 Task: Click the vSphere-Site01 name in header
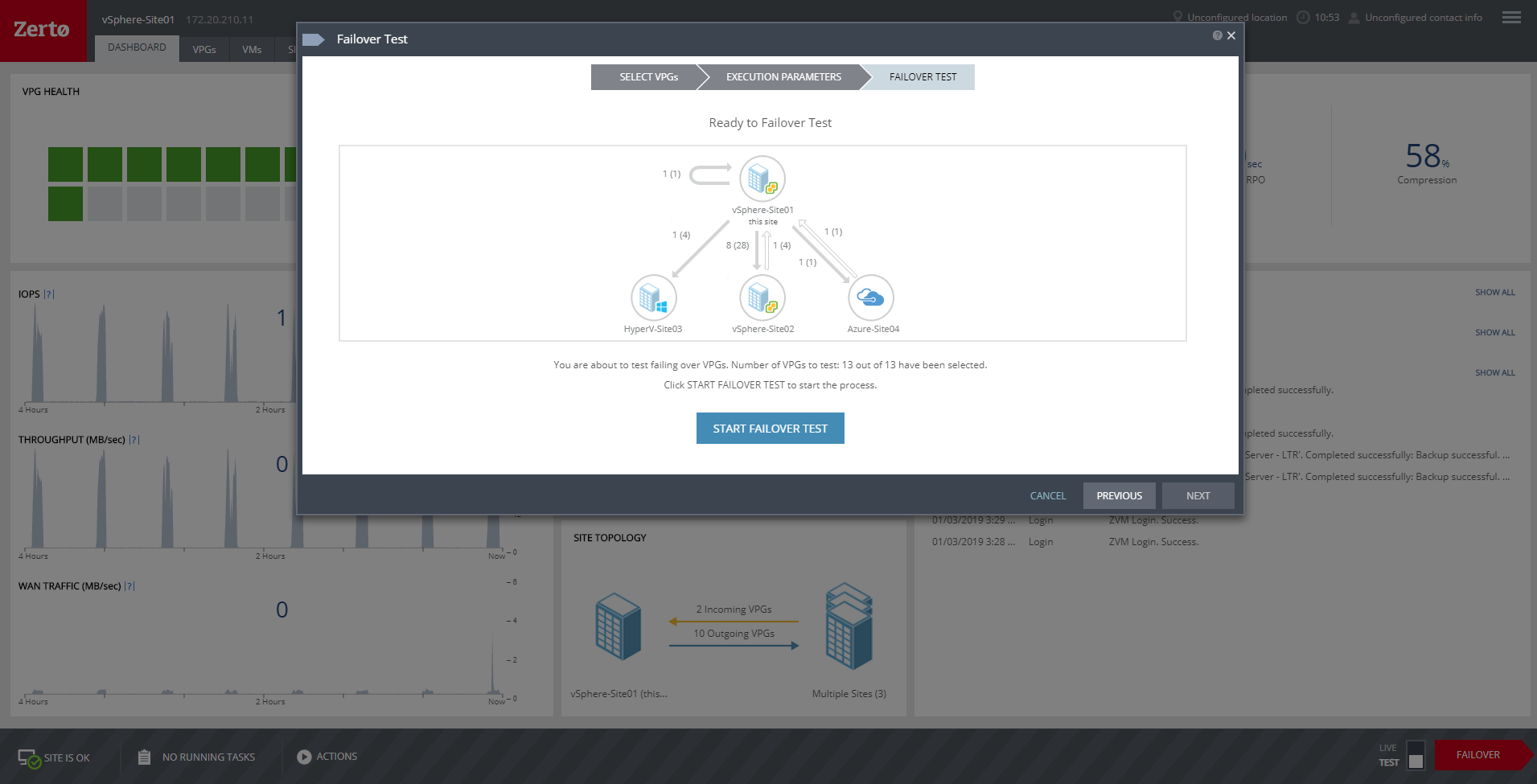138,19
